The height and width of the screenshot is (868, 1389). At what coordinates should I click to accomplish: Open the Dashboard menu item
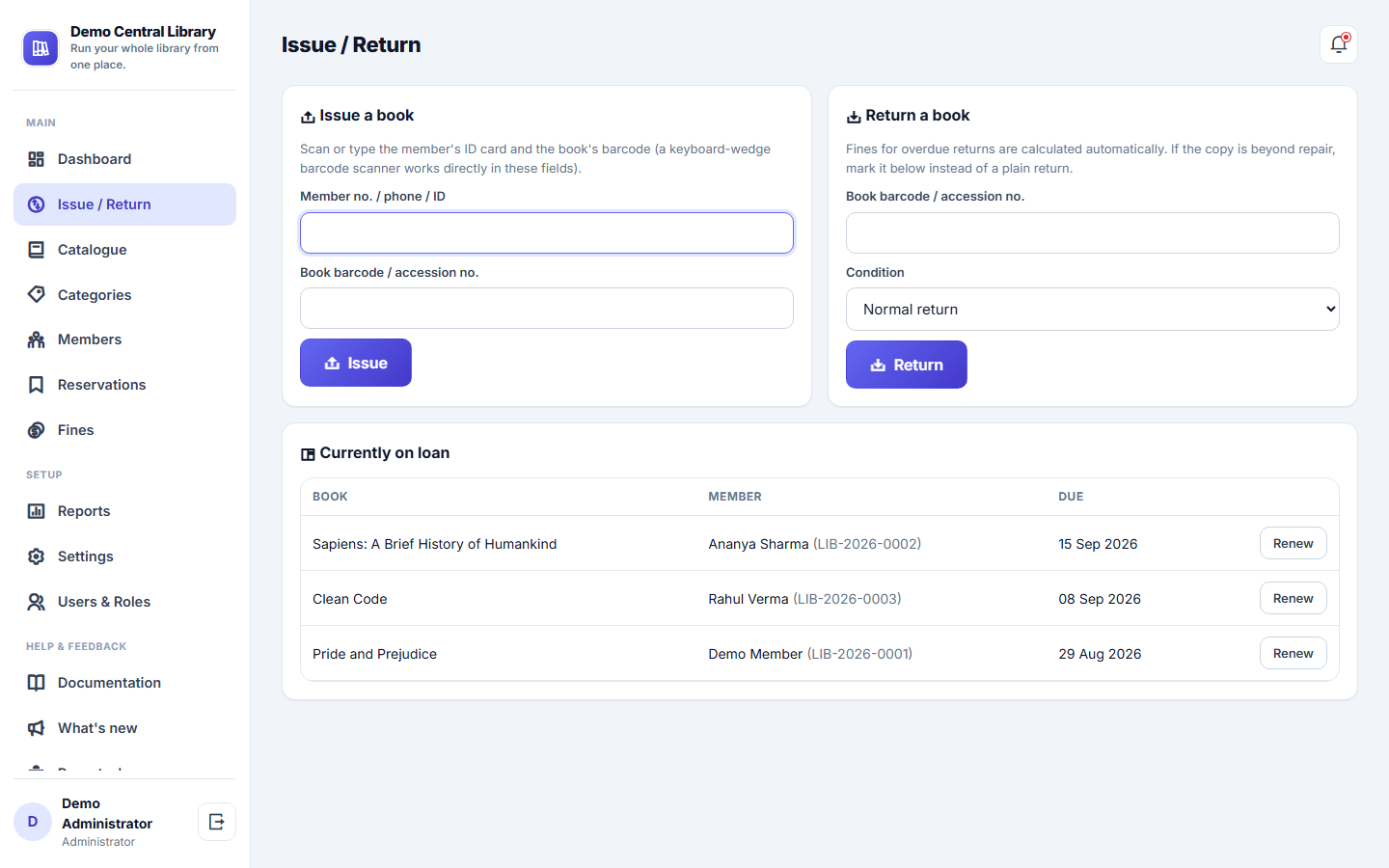click(x=124, y=159)
